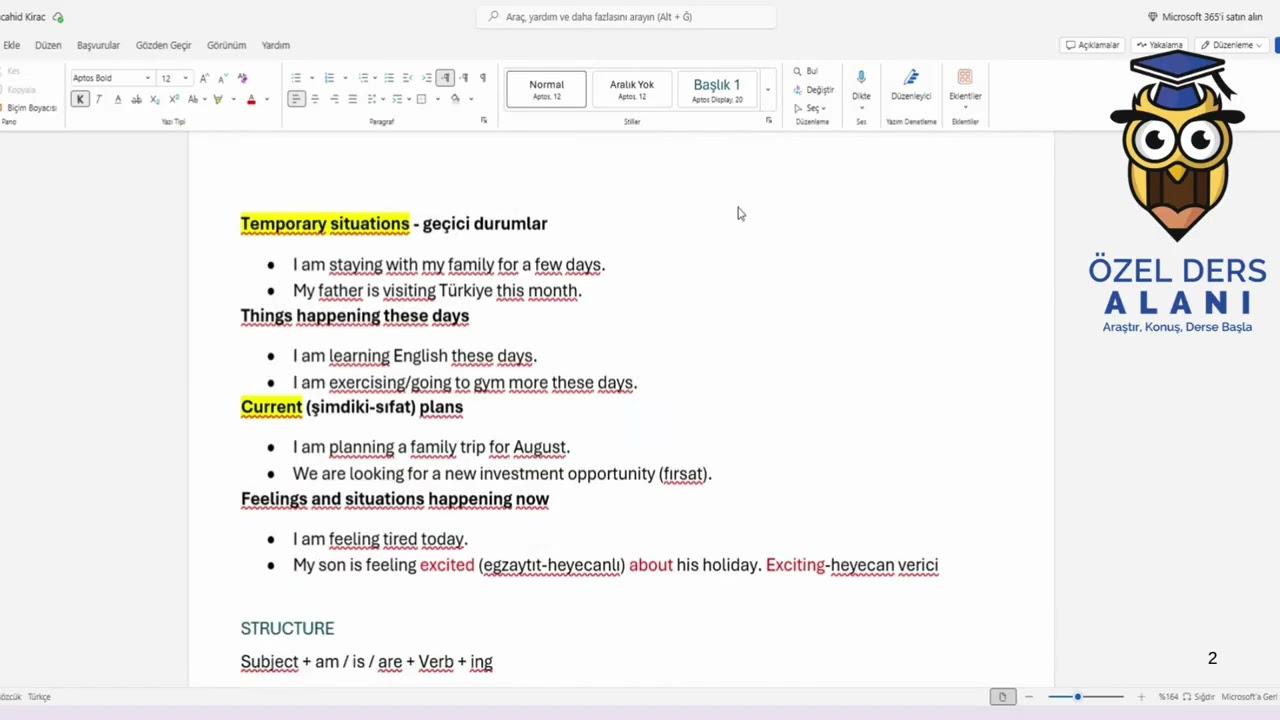Toggle subscript formatting

click(155, 99)
